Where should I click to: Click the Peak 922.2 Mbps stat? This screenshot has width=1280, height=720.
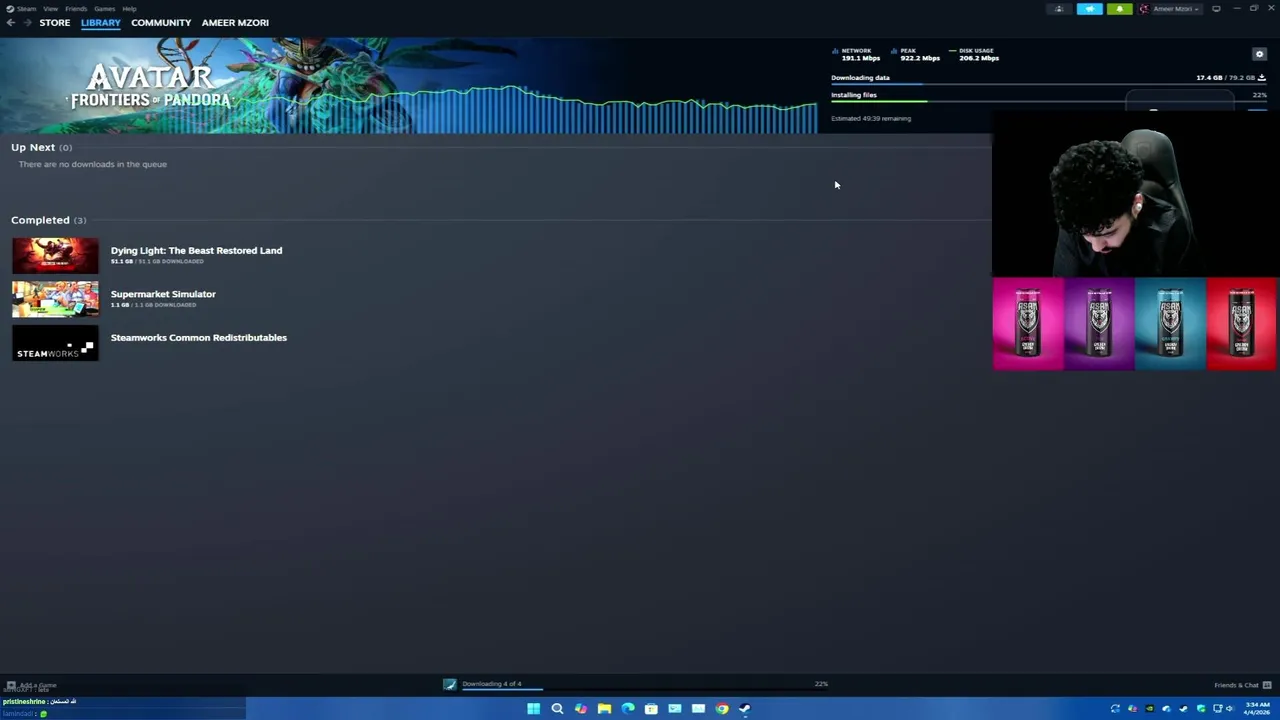(915, 54)
